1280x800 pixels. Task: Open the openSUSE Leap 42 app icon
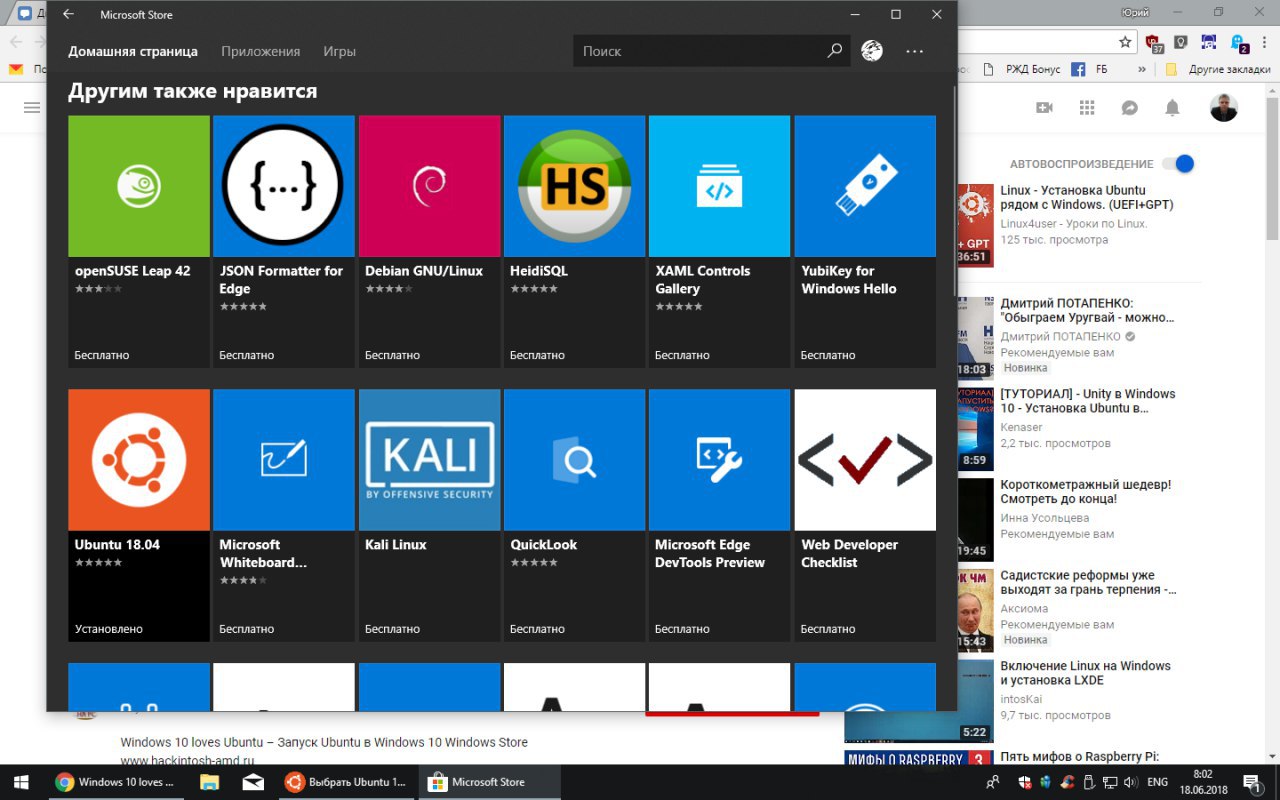point(139,186)
